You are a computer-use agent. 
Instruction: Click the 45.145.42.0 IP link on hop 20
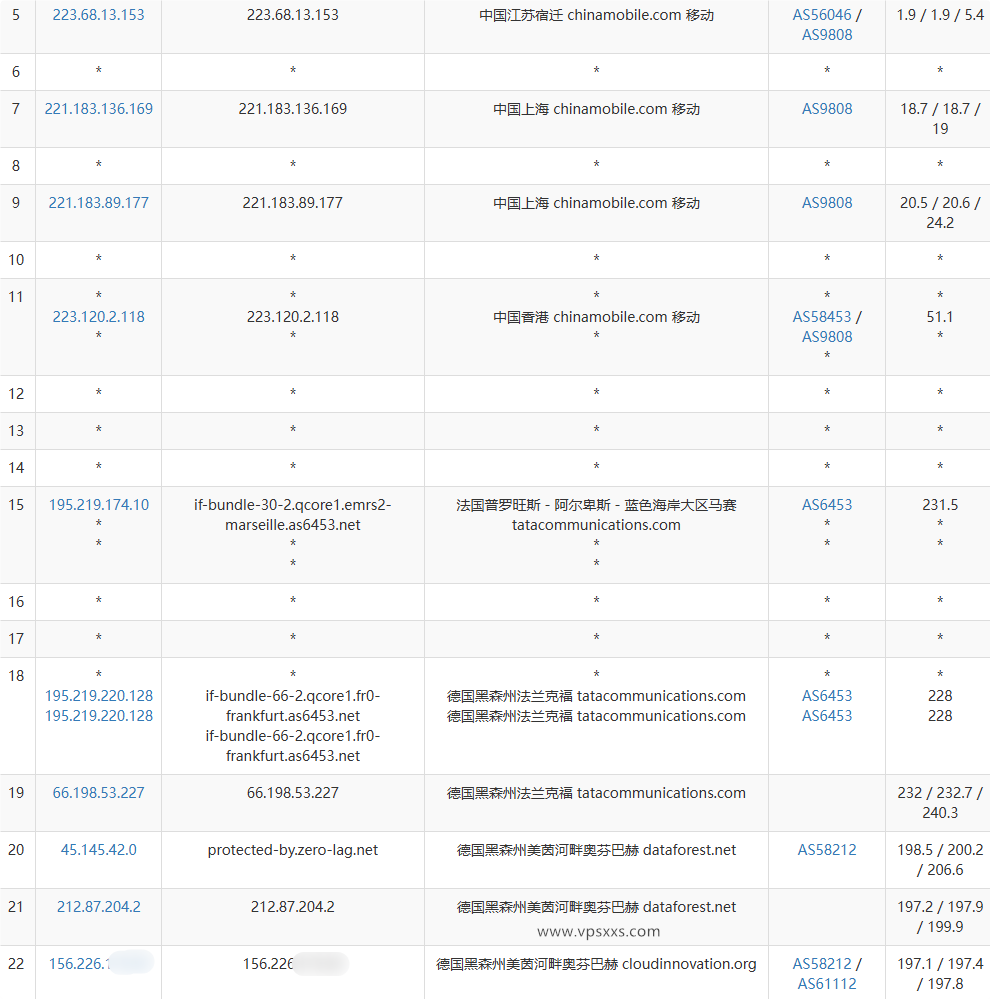(x=97, y=849)
